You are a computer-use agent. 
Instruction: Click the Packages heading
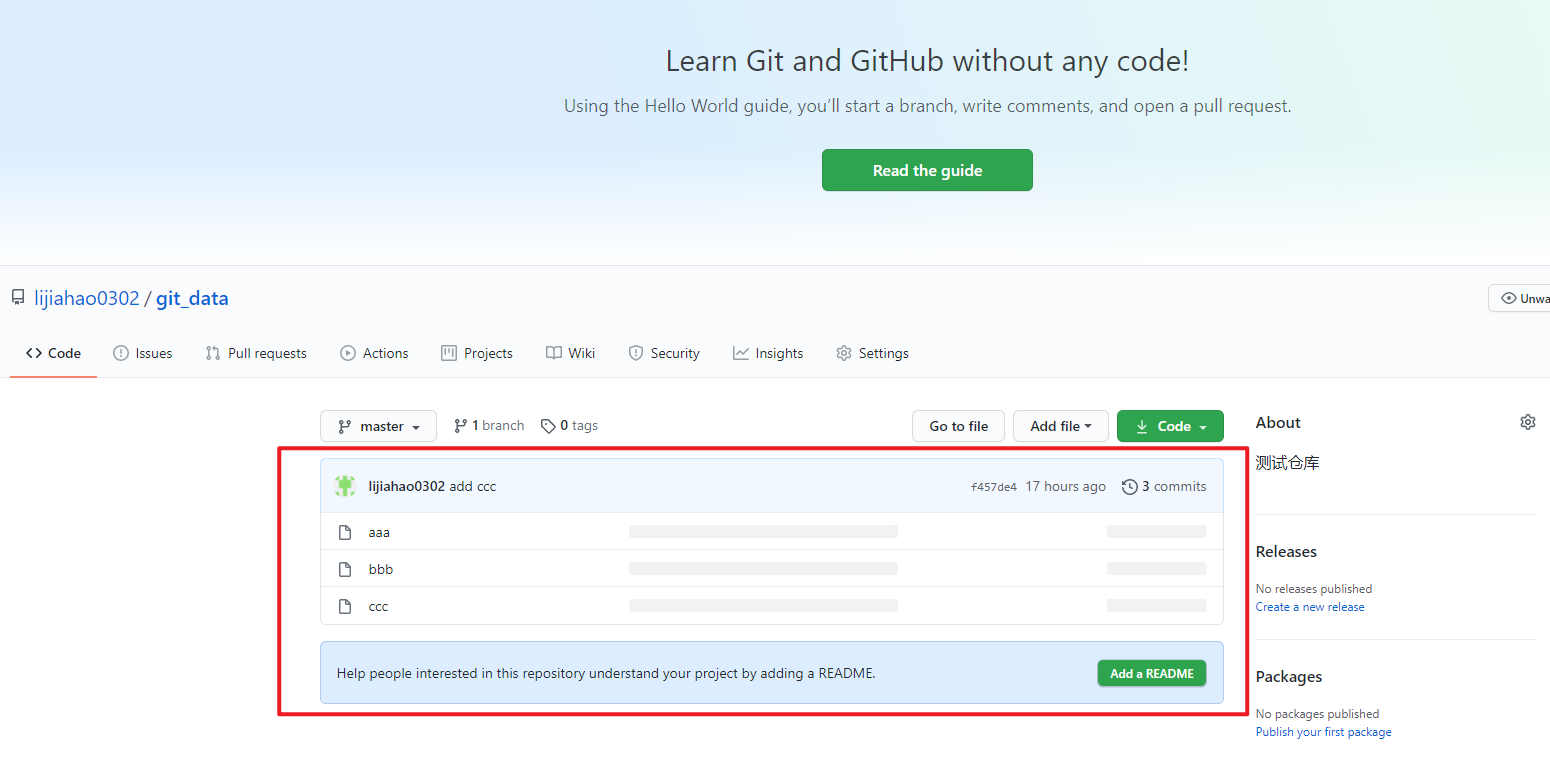coord(1289,677)
